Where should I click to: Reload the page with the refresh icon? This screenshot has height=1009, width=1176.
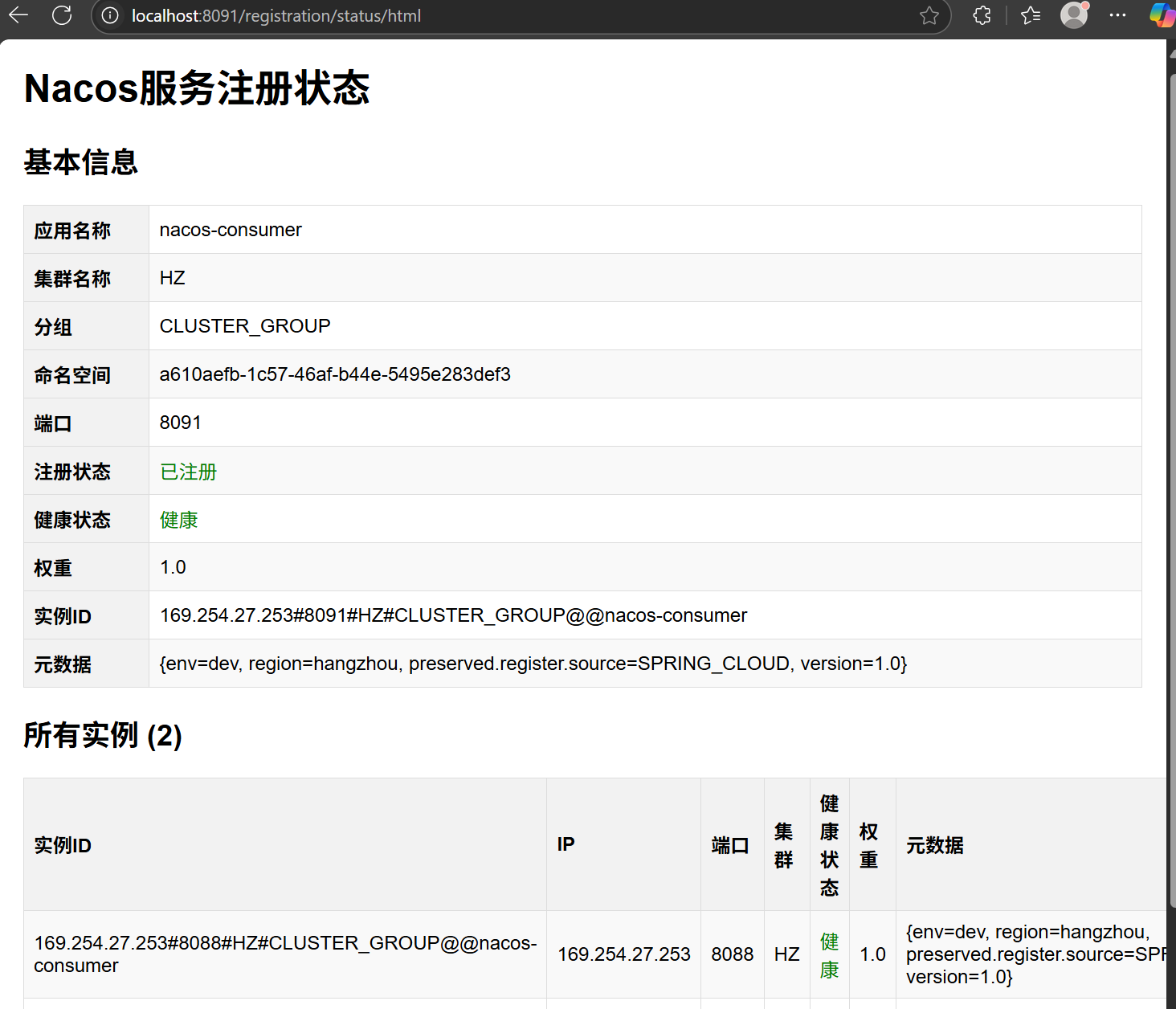(62, 15)
